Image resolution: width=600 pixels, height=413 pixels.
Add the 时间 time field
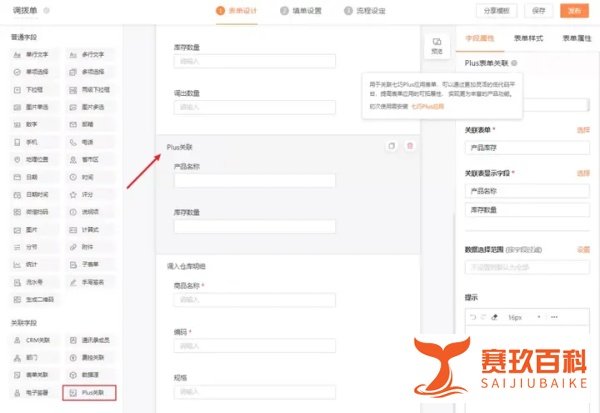[90, 177]
